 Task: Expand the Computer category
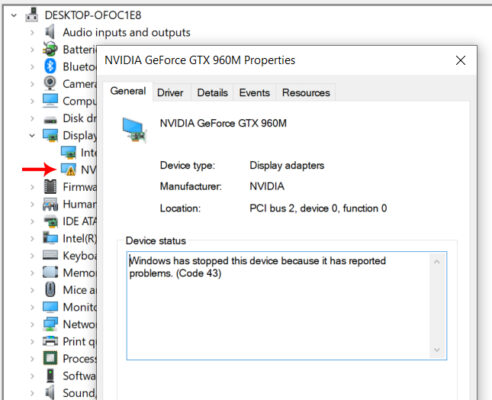click(x=32, y=101)
